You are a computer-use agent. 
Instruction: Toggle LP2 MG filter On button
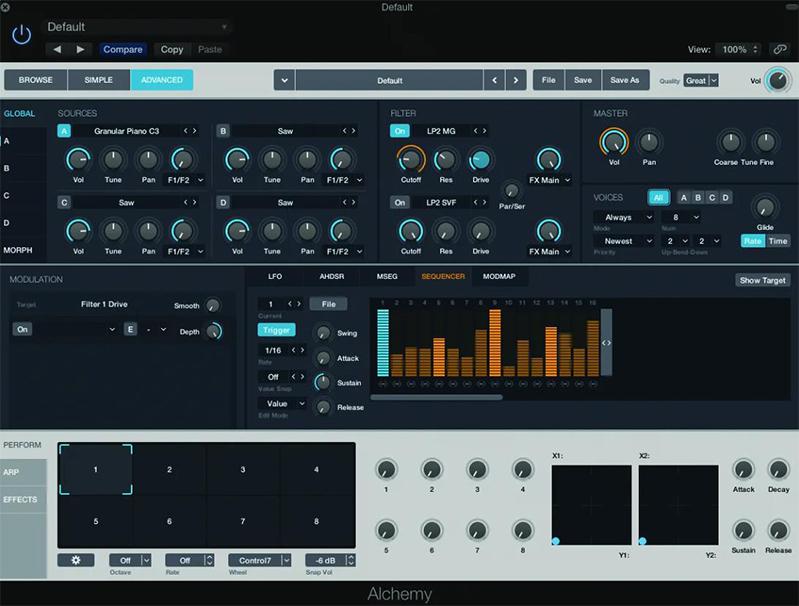(x=400, y=131)
